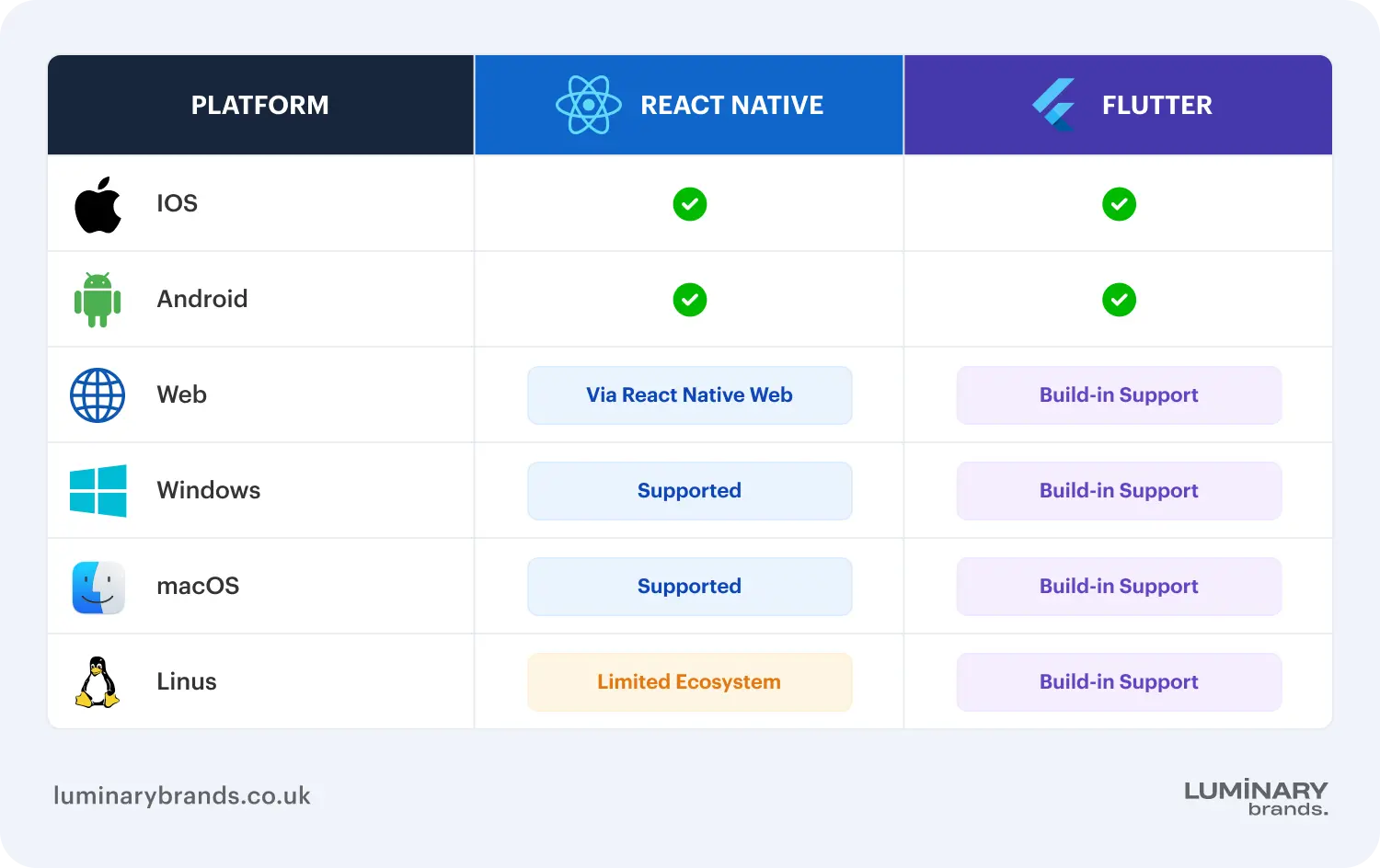Click React Native checkmark for IOS
The width and height of the screenshot is (1380, 868).
click(690, 204)
